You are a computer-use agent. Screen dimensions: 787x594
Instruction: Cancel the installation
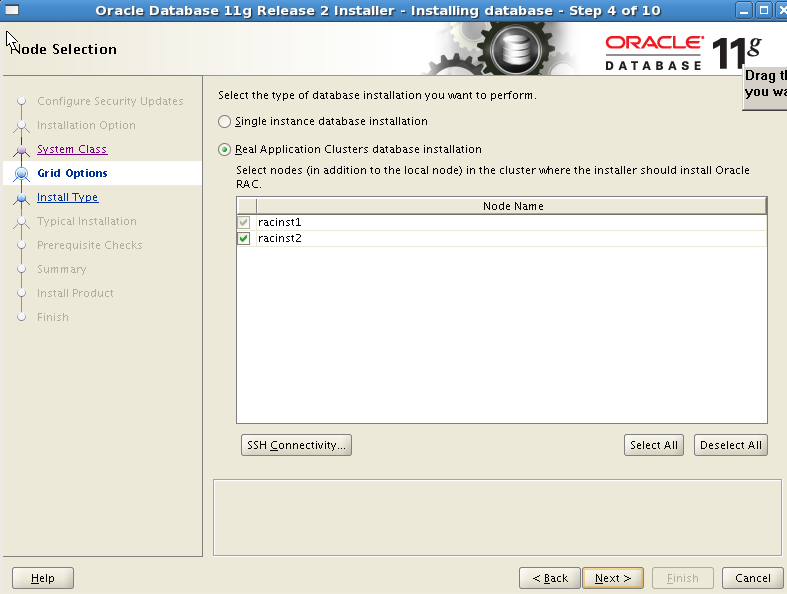point(752,578)
